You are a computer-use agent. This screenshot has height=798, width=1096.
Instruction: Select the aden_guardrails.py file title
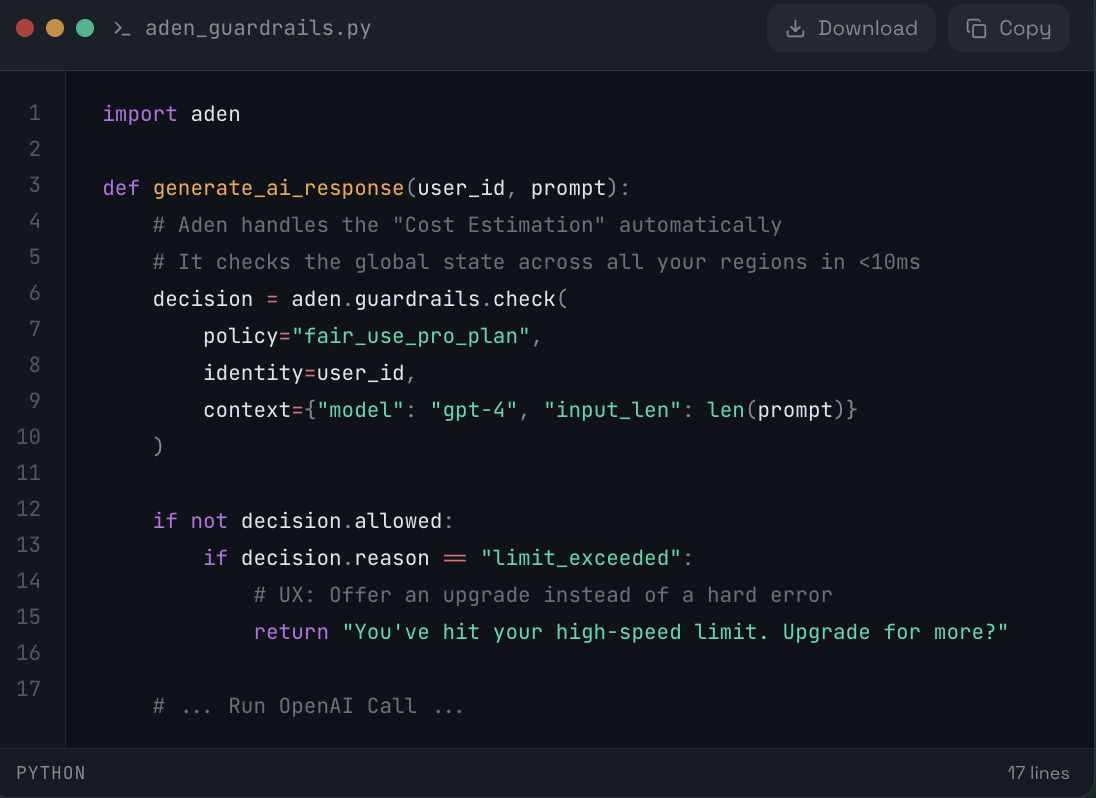(258, 28)
